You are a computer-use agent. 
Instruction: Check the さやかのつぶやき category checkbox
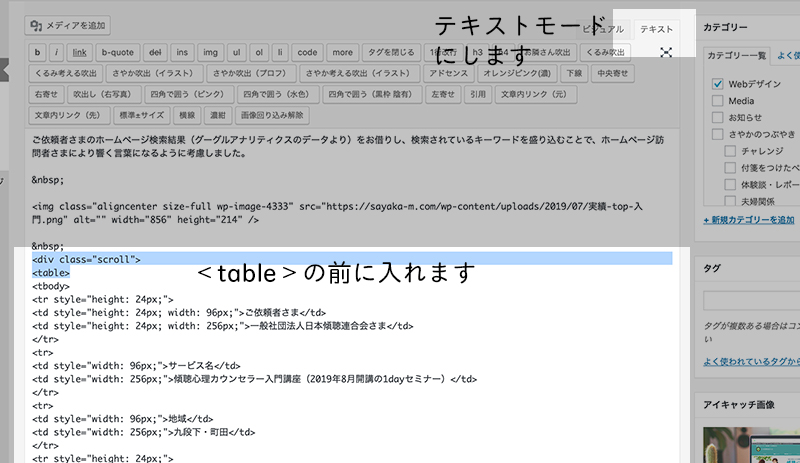coord(718,134)
